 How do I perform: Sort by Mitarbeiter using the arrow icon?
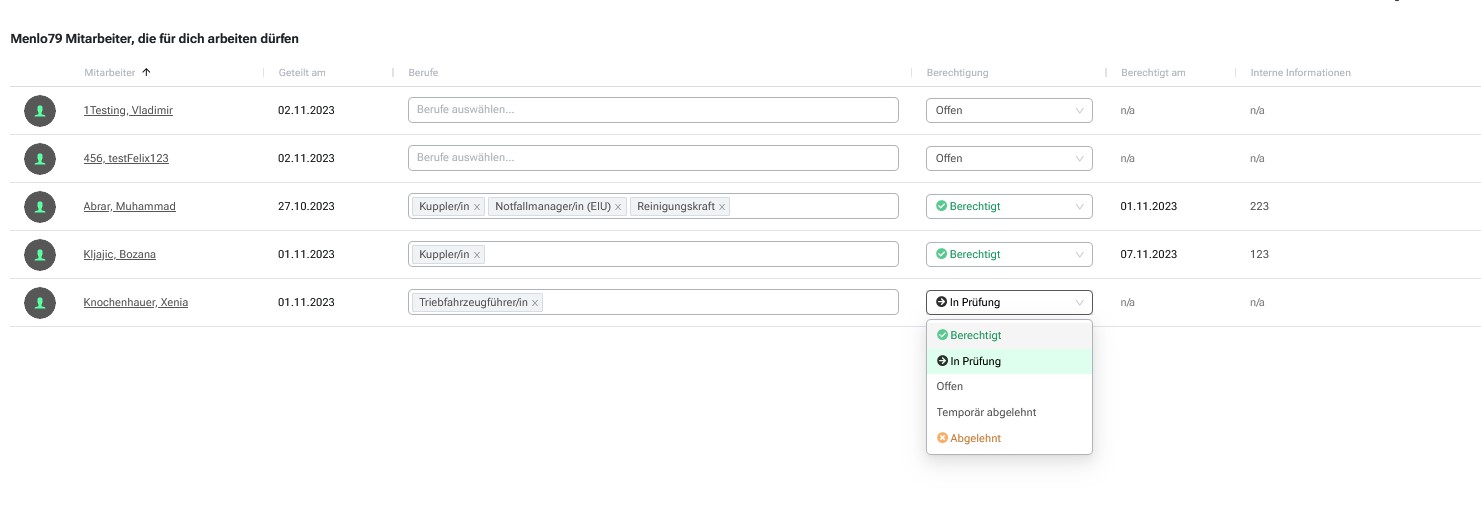(147, 72)
